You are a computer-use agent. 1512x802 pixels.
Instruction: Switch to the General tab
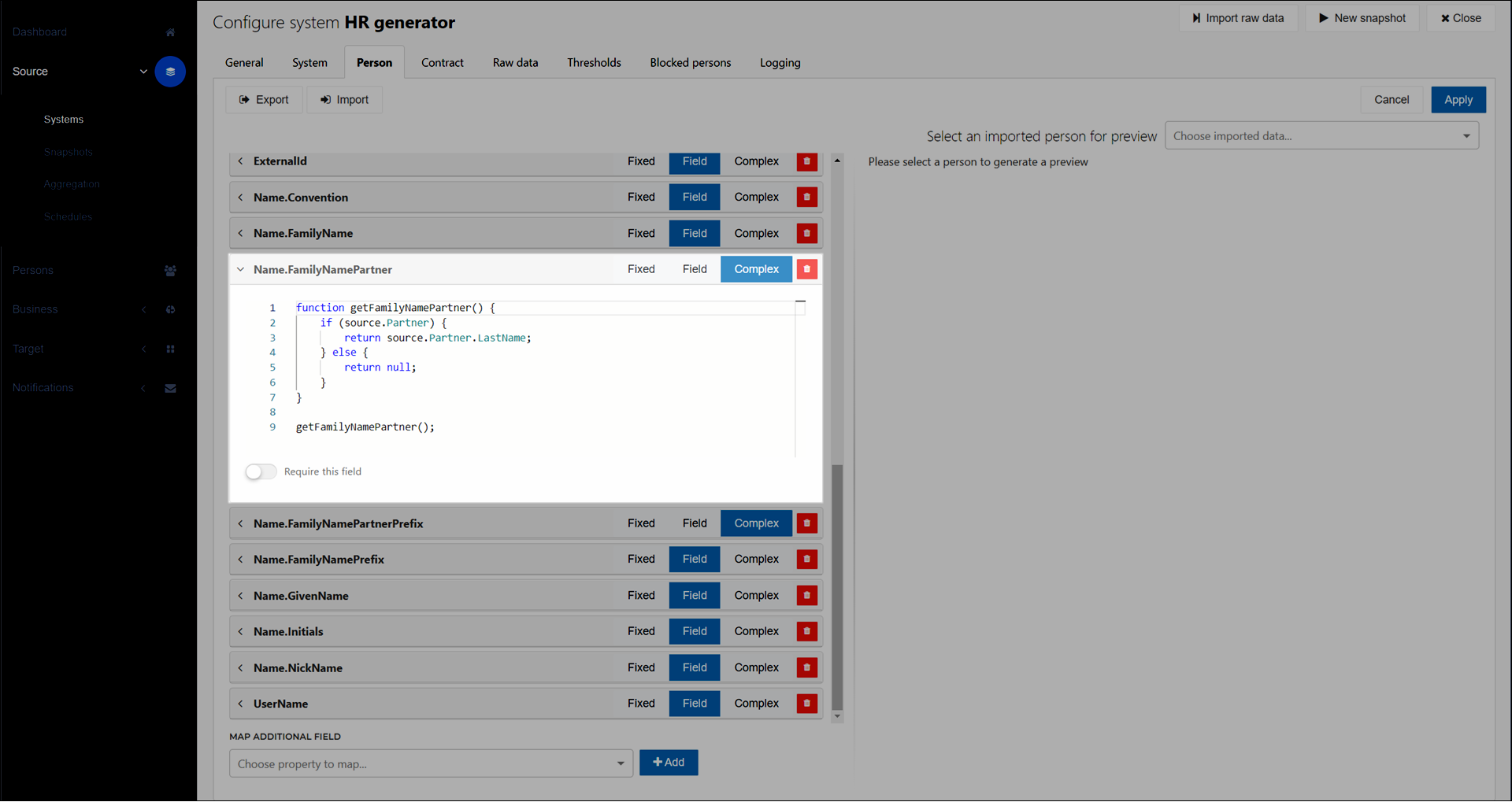[x=244, y=63]
